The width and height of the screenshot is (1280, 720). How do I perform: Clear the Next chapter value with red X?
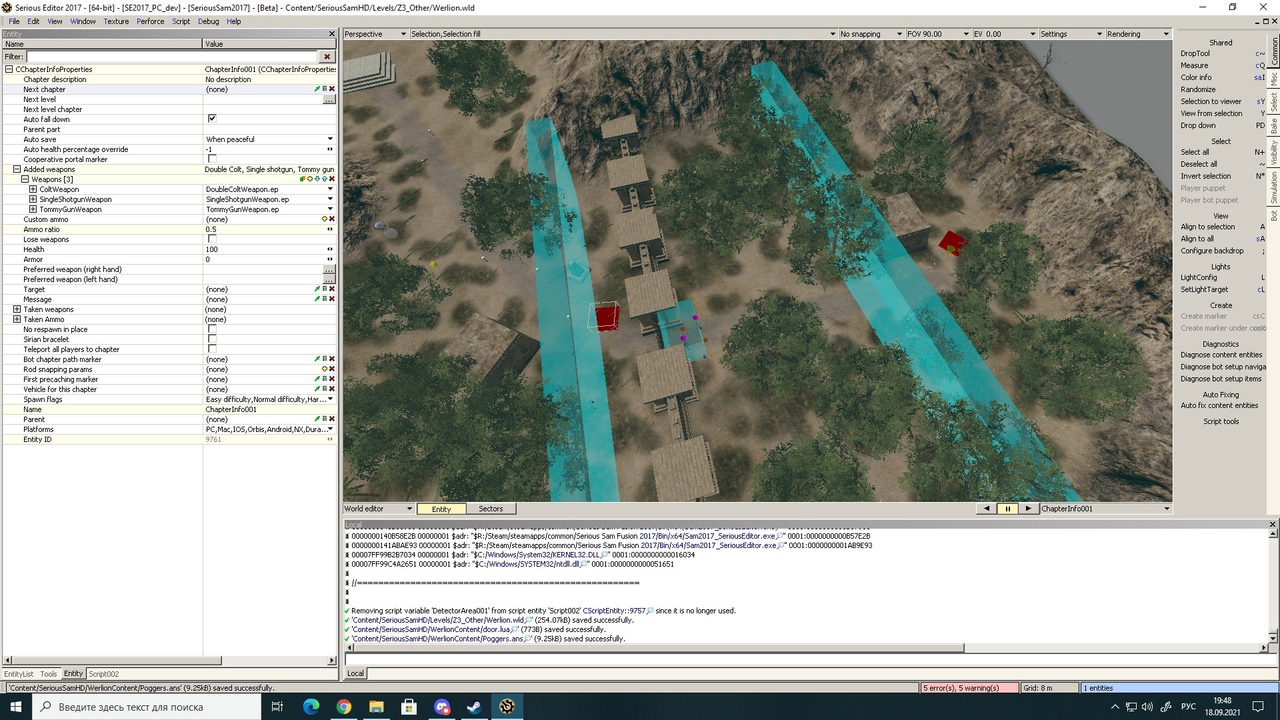pos(332,89)
